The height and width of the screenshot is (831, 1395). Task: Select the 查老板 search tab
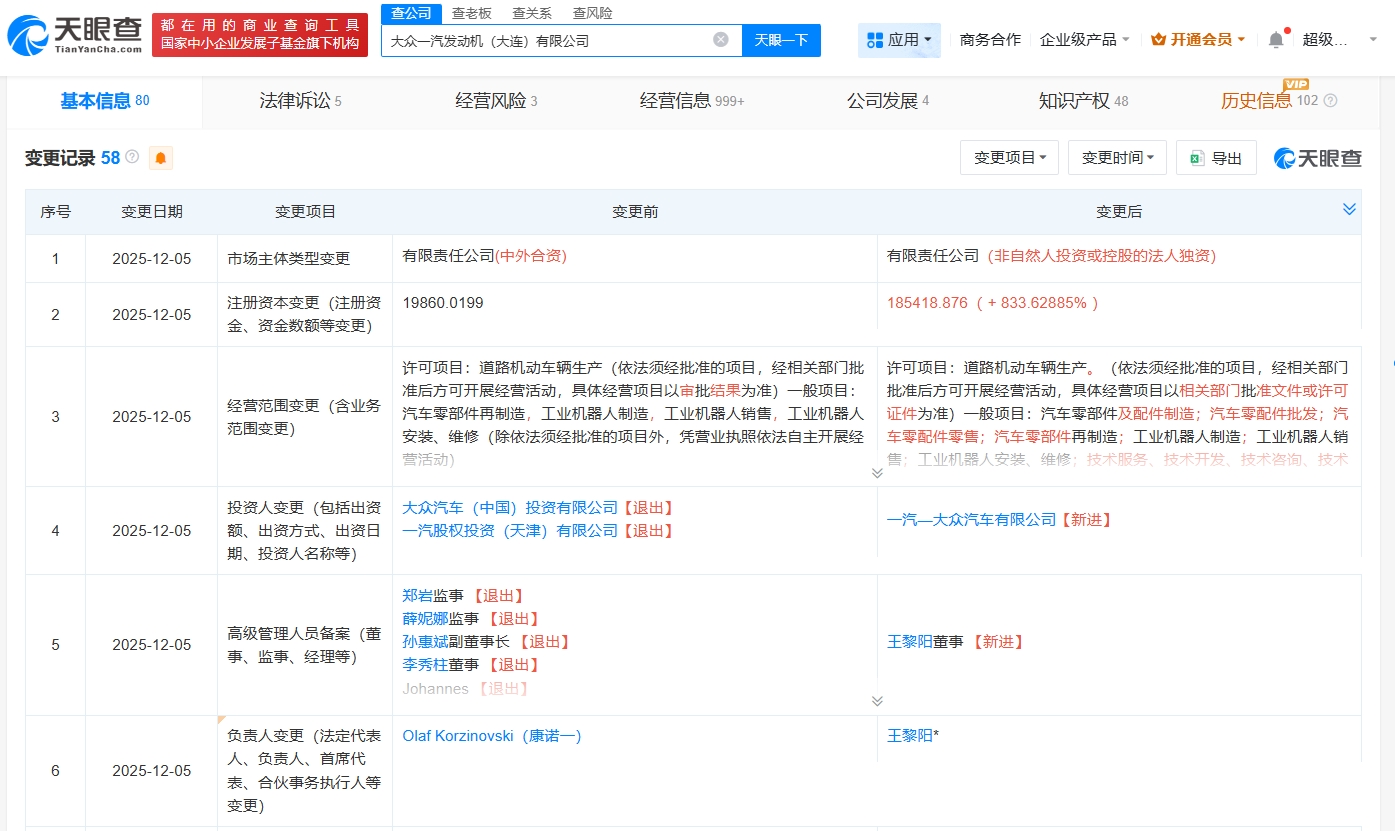(471, 13)
